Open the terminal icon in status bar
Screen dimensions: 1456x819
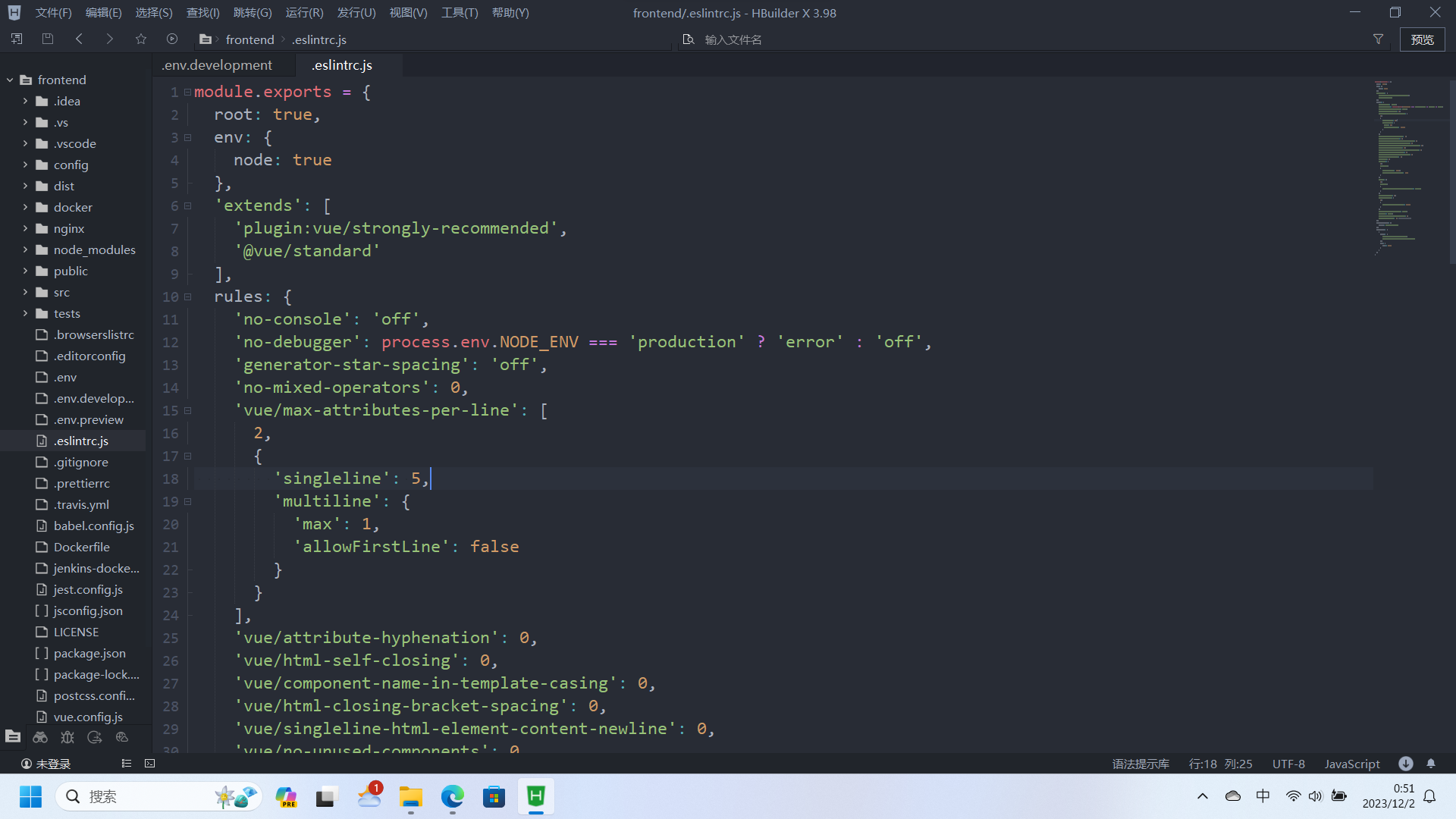tap(149, 764)
